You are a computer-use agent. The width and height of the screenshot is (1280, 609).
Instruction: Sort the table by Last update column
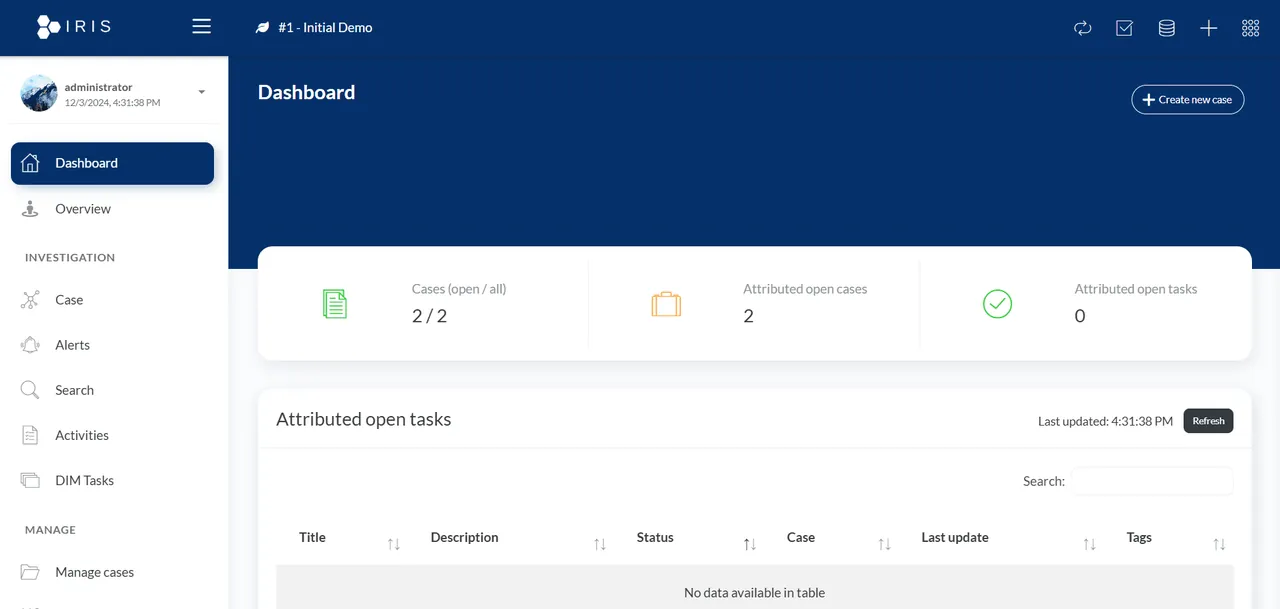(x=1001, y=538)
